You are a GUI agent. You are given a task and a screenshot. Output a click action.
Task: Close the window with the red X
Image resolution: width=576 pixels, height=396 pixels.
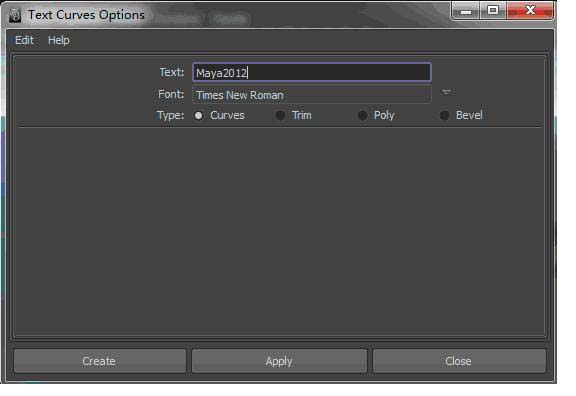530,10
